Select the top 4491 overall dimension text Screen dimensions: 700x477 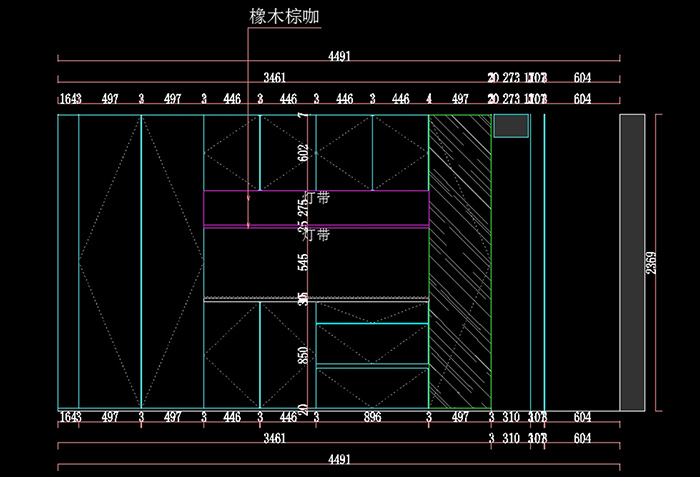coord(339,57)
